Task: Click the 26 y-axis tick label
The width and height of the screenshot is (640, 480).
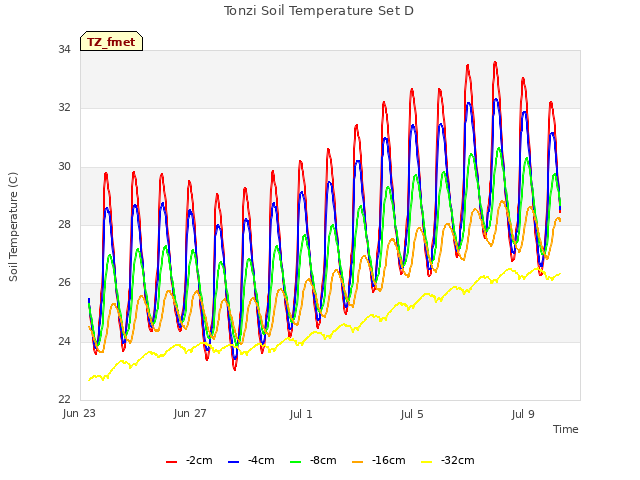Action: [x=64, y=282]
